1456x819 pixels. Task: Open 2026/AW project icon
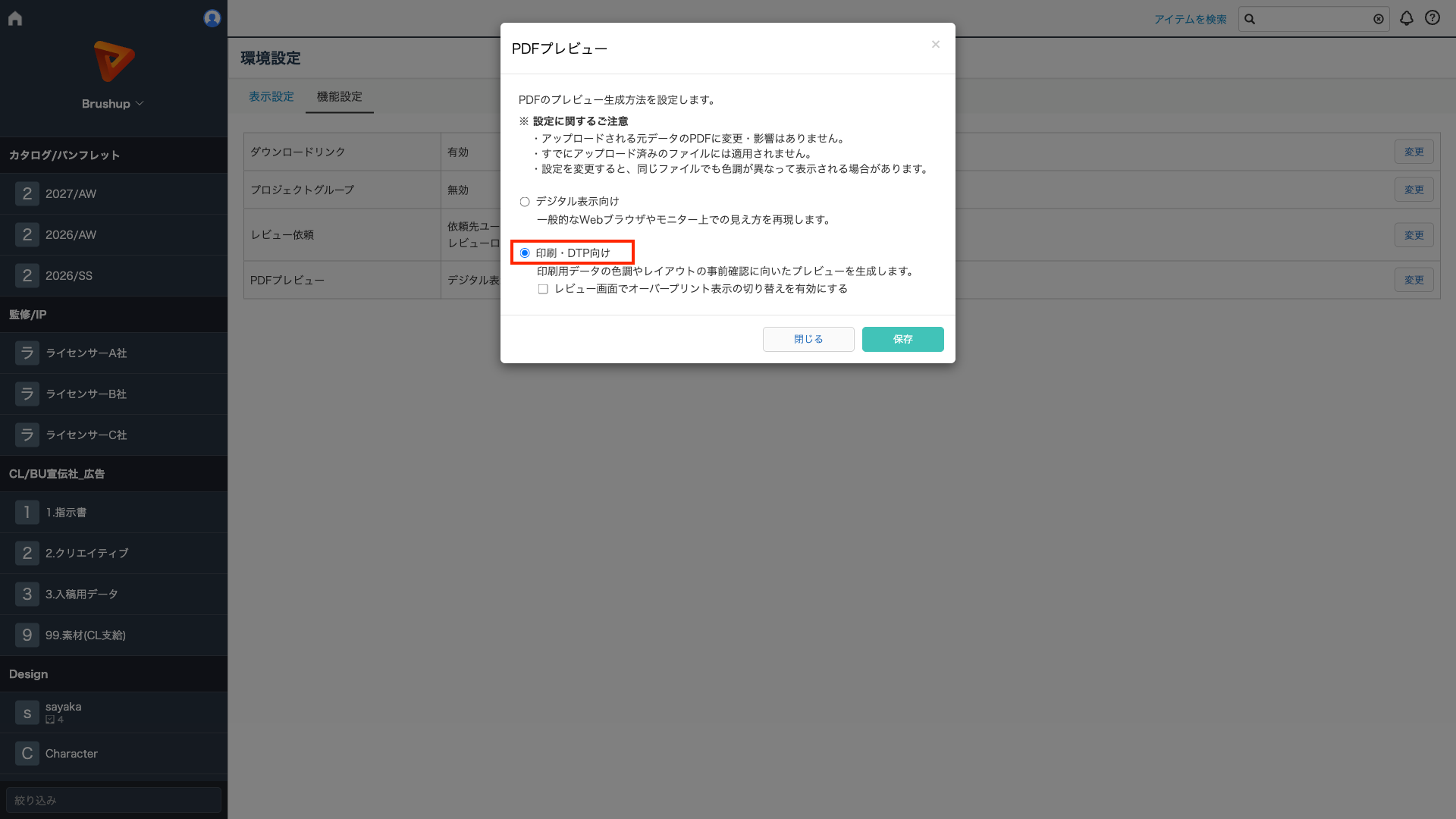(27, 234)
